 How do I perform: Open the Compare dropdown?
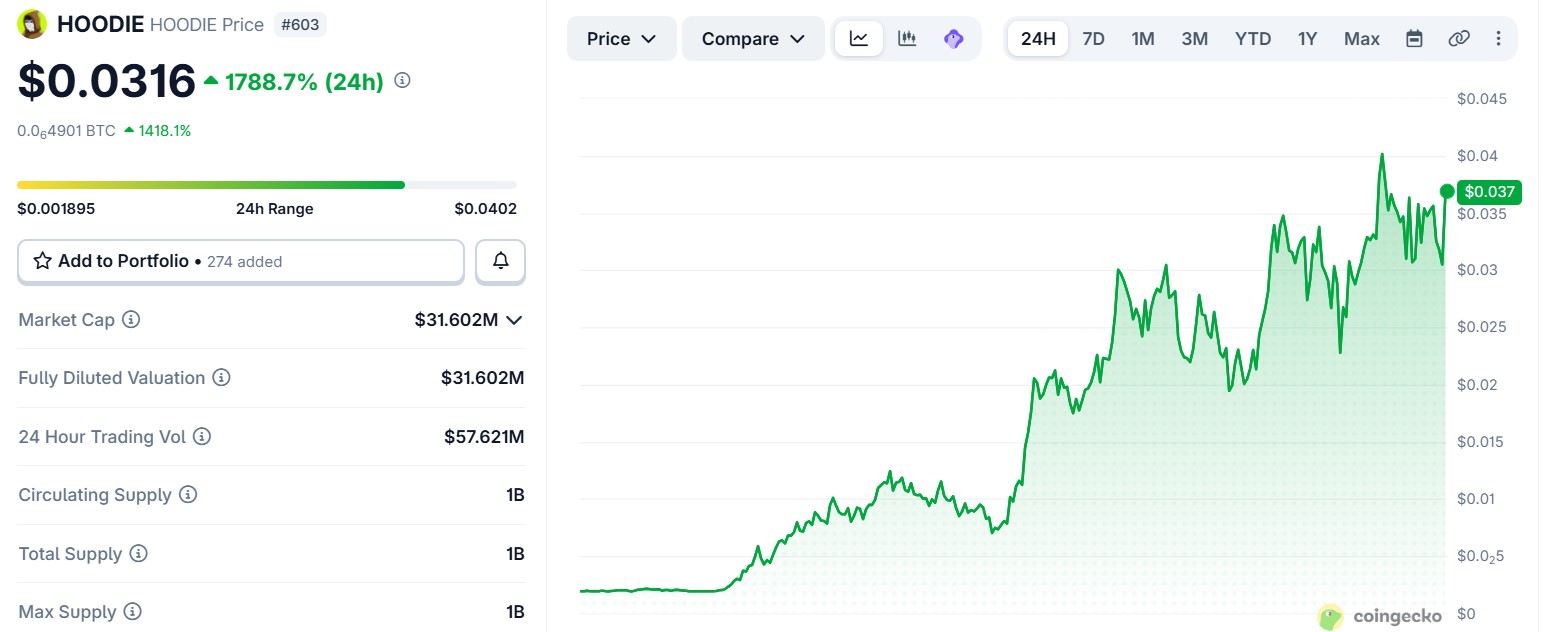pyautogui.click(x=754, y=39)
